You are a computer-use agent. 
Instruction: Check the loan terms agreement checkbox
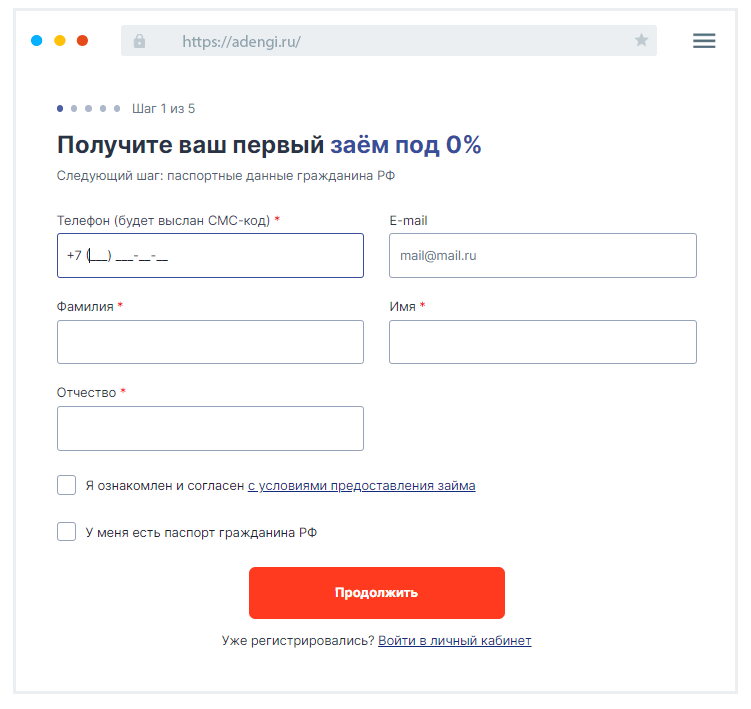(67, 486)
